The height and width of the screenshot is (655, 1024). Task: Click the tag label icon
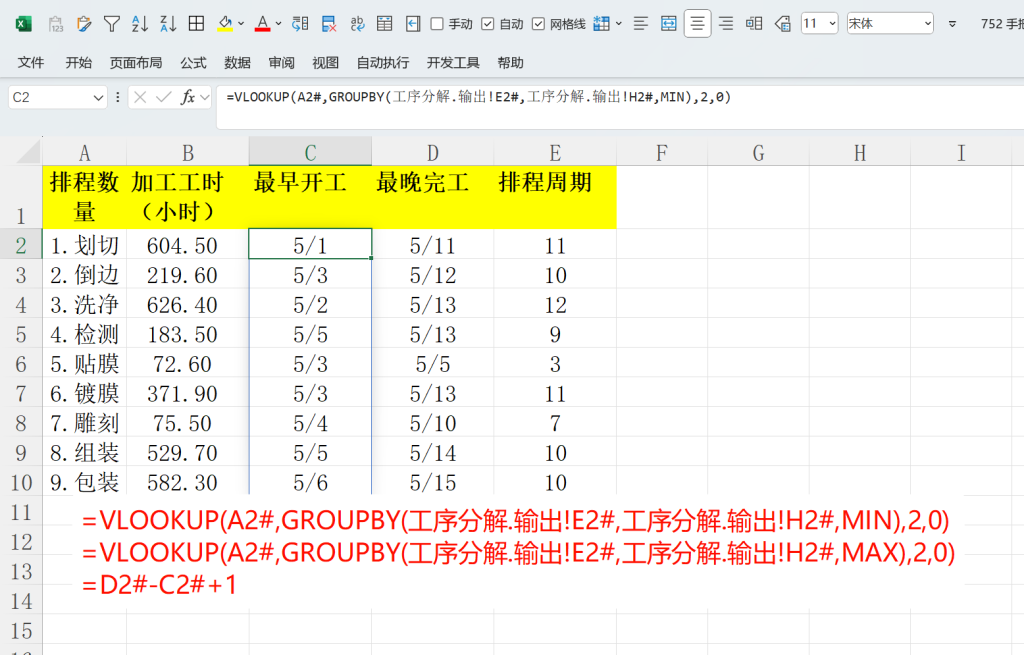(782, 24)
